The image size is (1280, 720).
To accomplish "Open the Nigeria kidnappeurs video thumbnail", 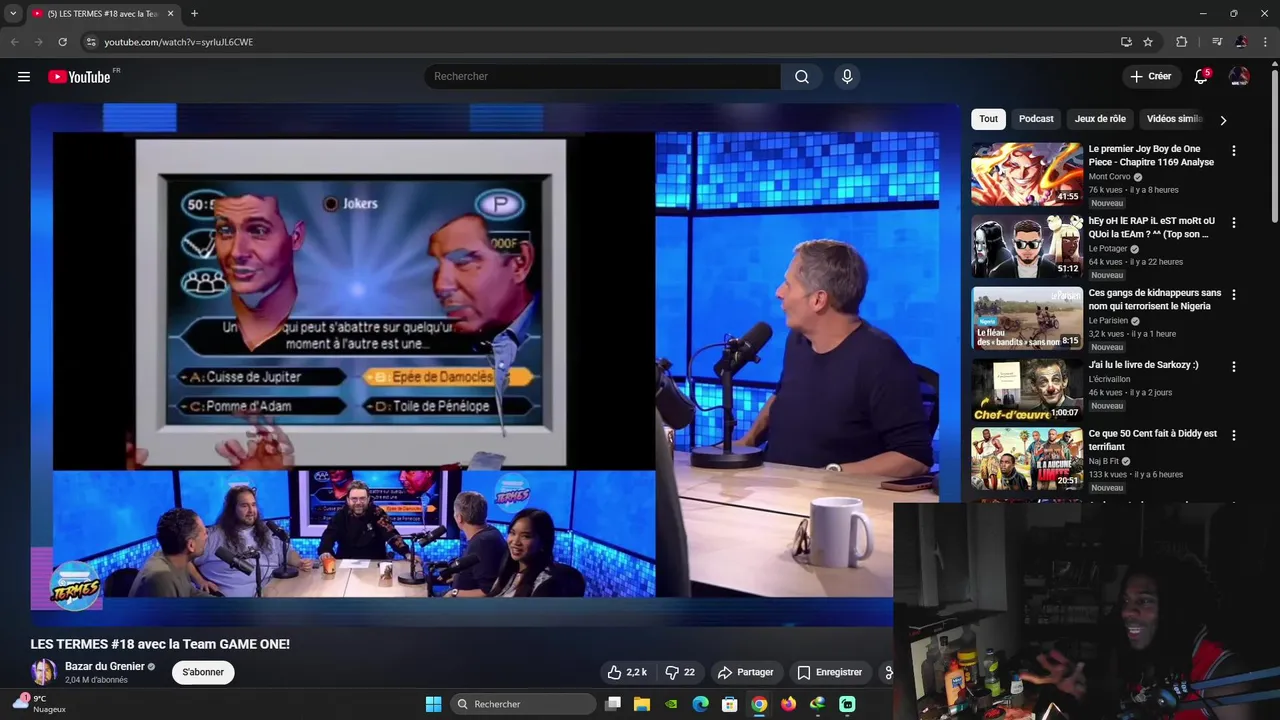I will [x=1027, y=318].
